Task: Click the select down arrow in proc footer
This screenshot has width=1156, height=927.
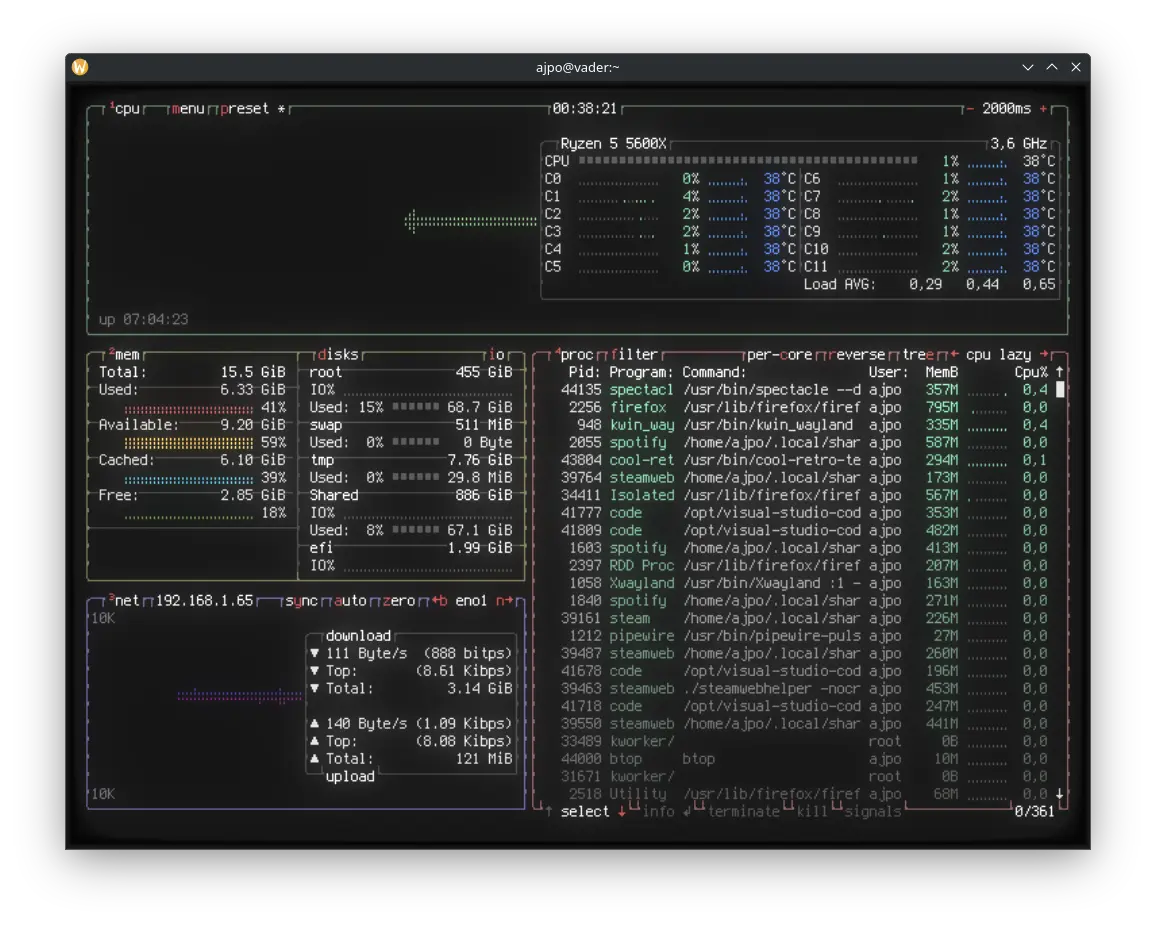Action: [621, 812]
